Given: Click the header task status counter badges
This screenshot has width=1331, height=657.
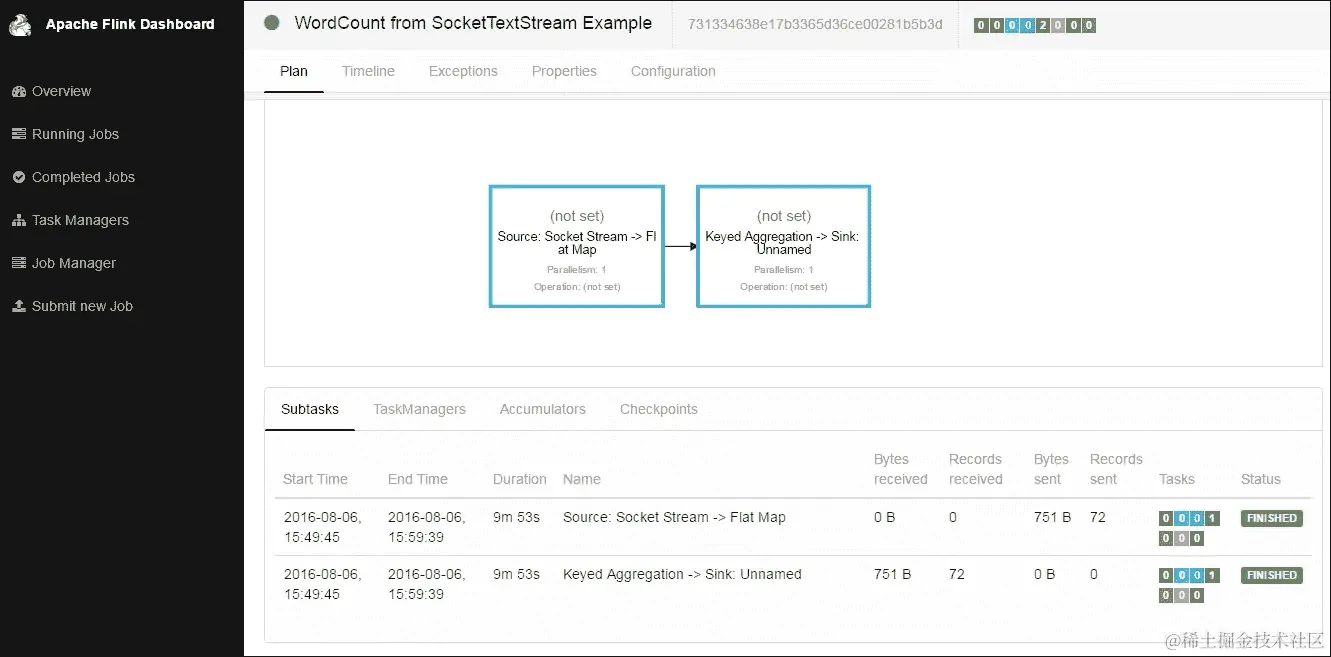Looking at the screenshot, I should 1035,25.
